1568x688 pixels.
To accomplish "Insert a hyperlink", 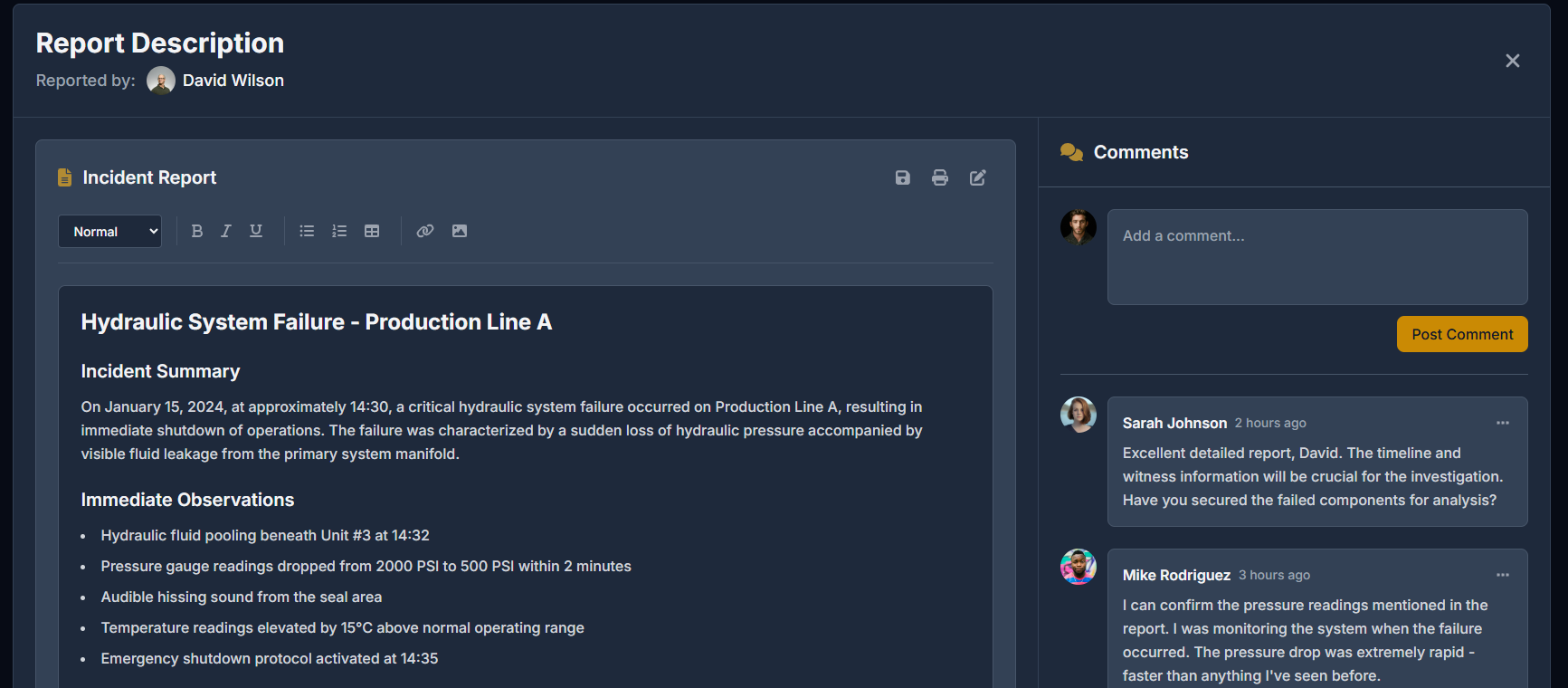I will click(425, 231).
